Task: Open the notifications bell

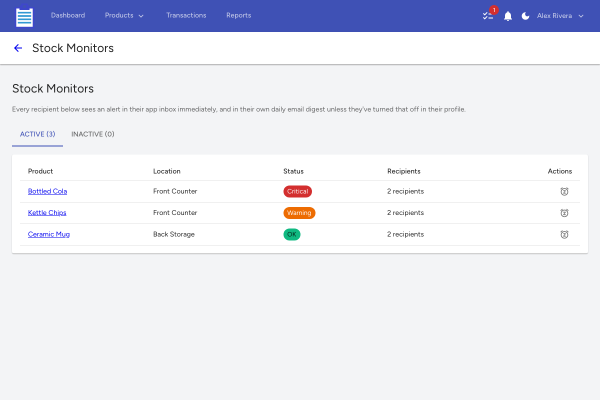Action: (x=508, y=16)
